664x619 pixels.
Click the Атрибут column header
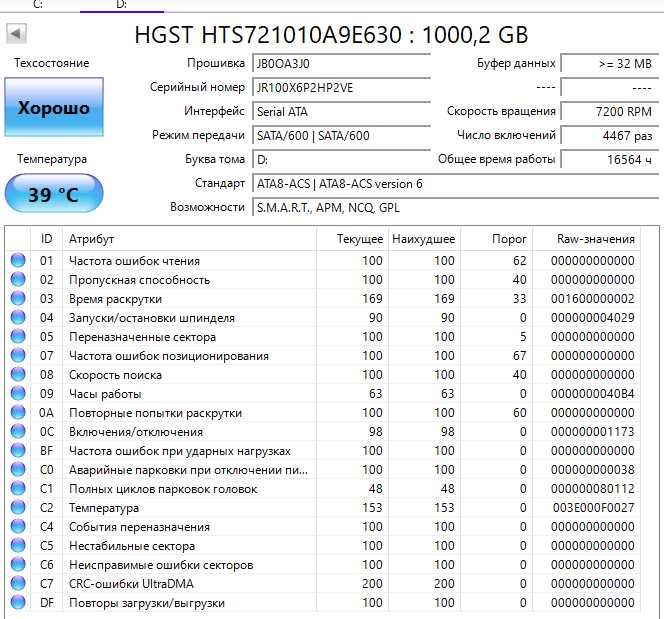pos(189,239)
